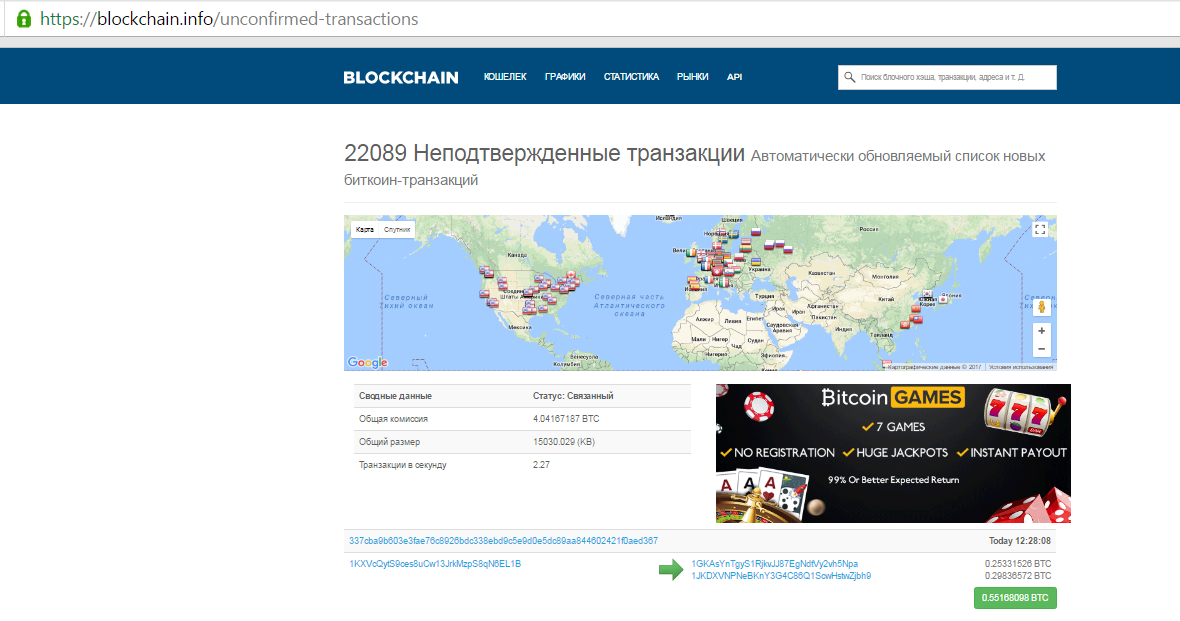Open sender address 1KXVcQytS9ces link
This screenshot has height=621, width=1180.
click(435, 564)
